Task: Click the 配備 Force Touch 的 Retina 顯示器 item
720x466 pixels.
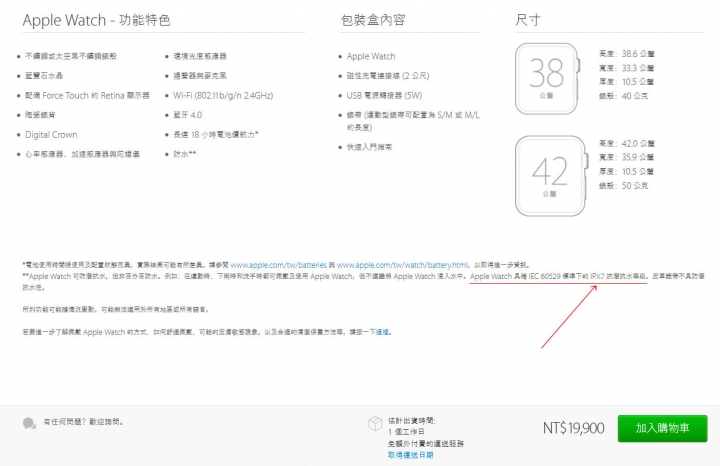Action: (x=87, y=95)
